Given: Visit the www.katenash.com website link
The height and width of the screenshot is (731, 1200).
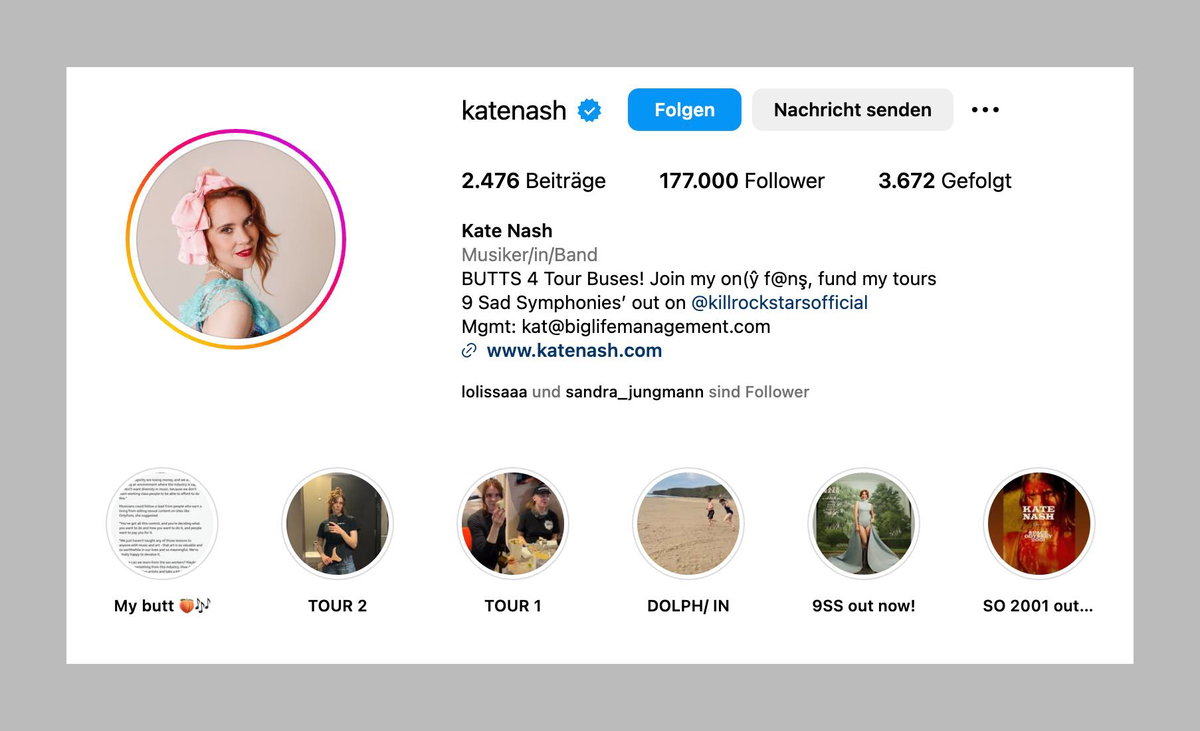Looking at the screenshot, I should 574,351.
